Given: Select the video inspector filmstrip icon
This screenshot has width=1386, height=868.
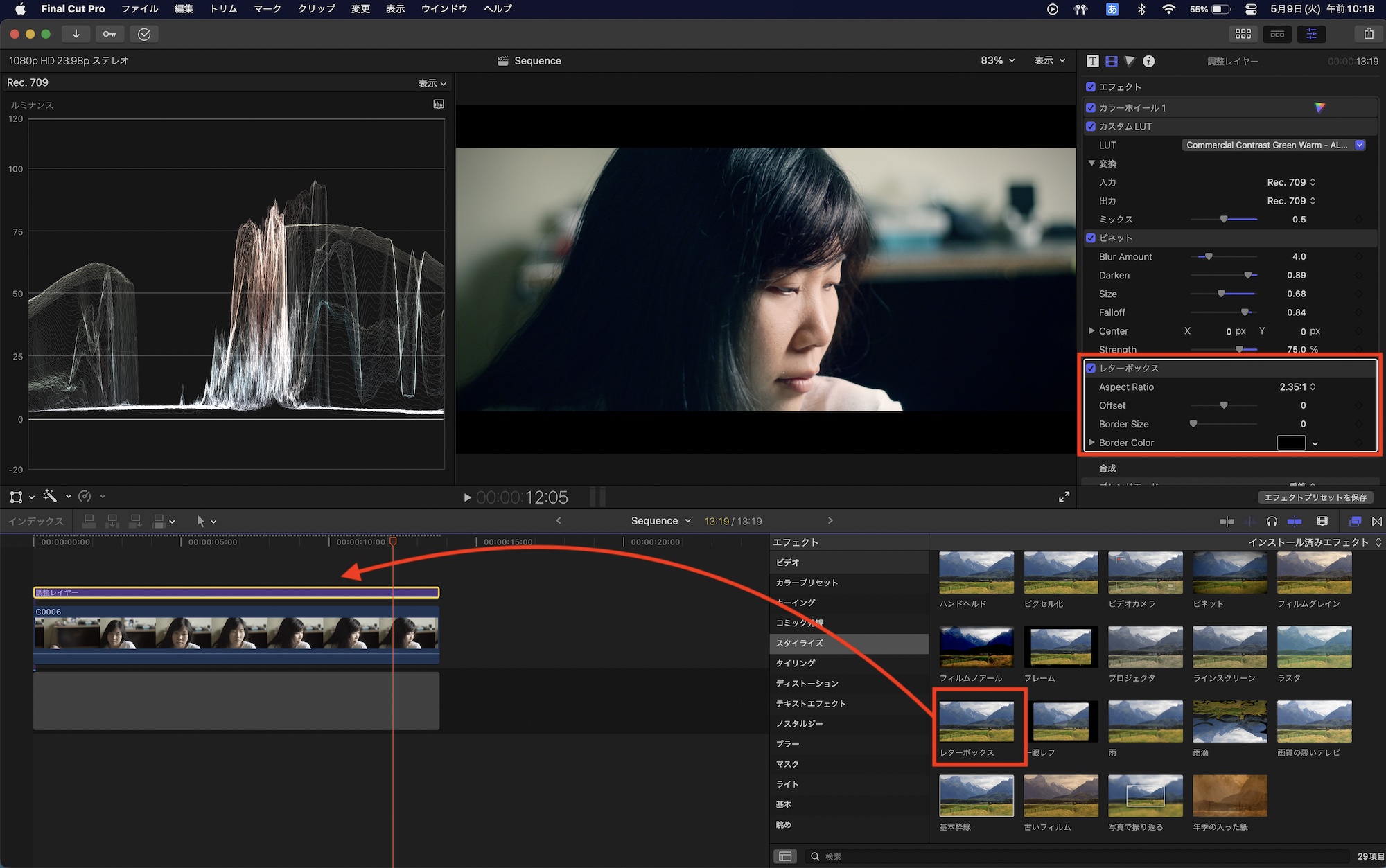Looking at the screenshot, I should [x=1111, y=61].
